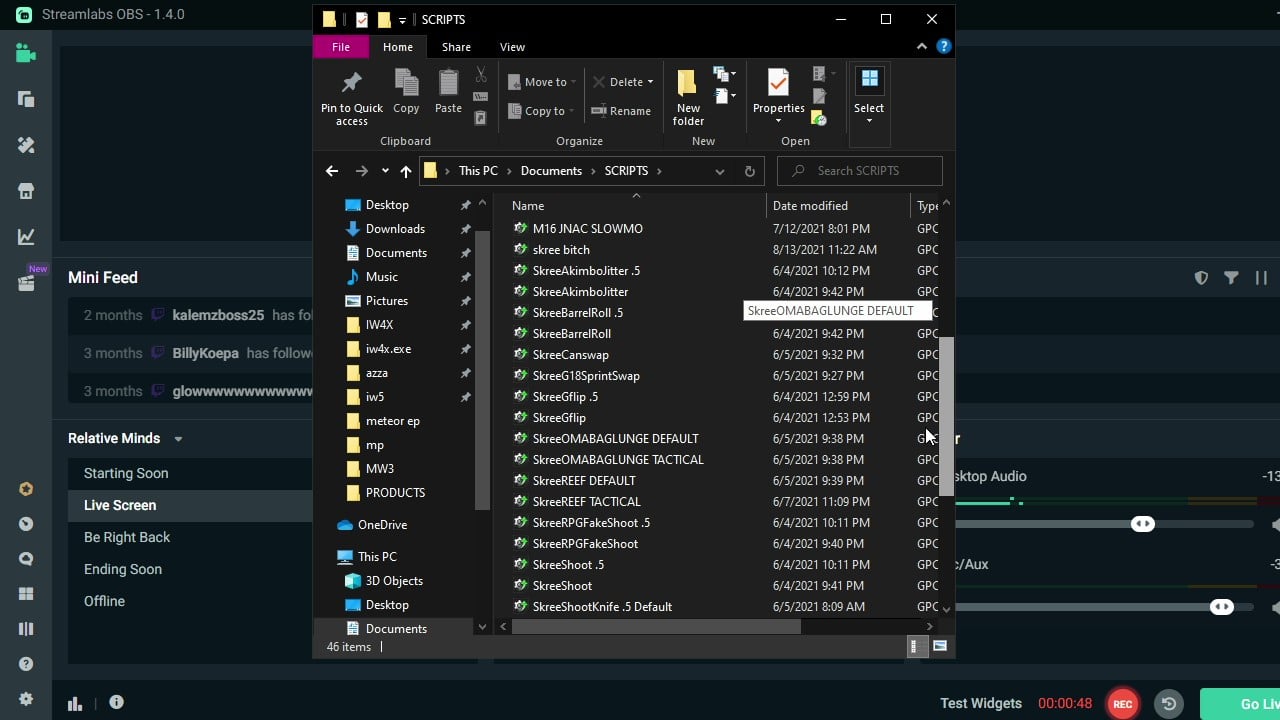
Task: Click the Go Live button
Action: (1240, 704)
